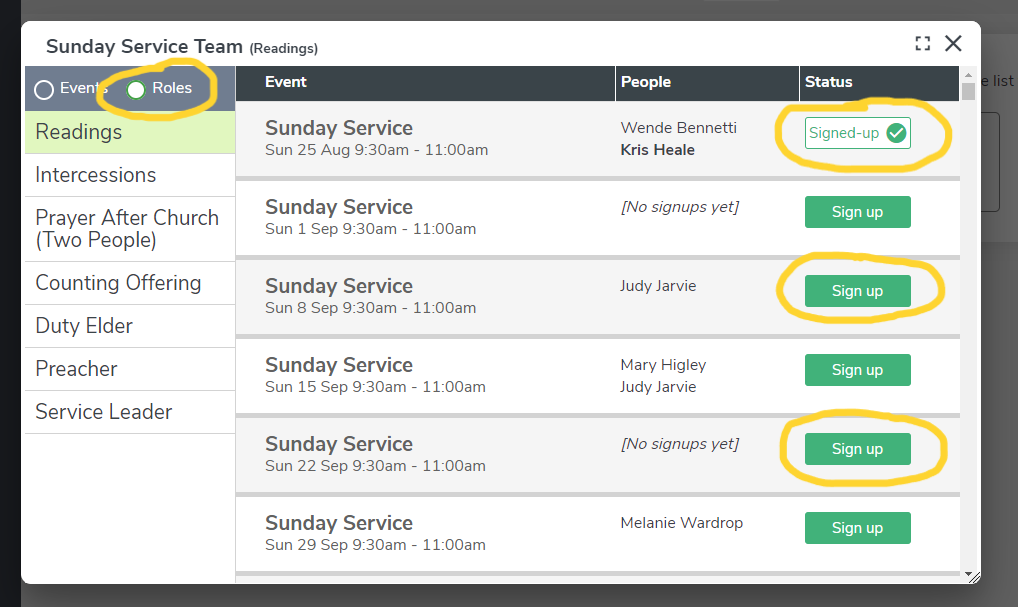The width and height of the screenshot is (1018, 607).
Task: Click the green checkmark on Signed-up
Action: tap(896, 133)
